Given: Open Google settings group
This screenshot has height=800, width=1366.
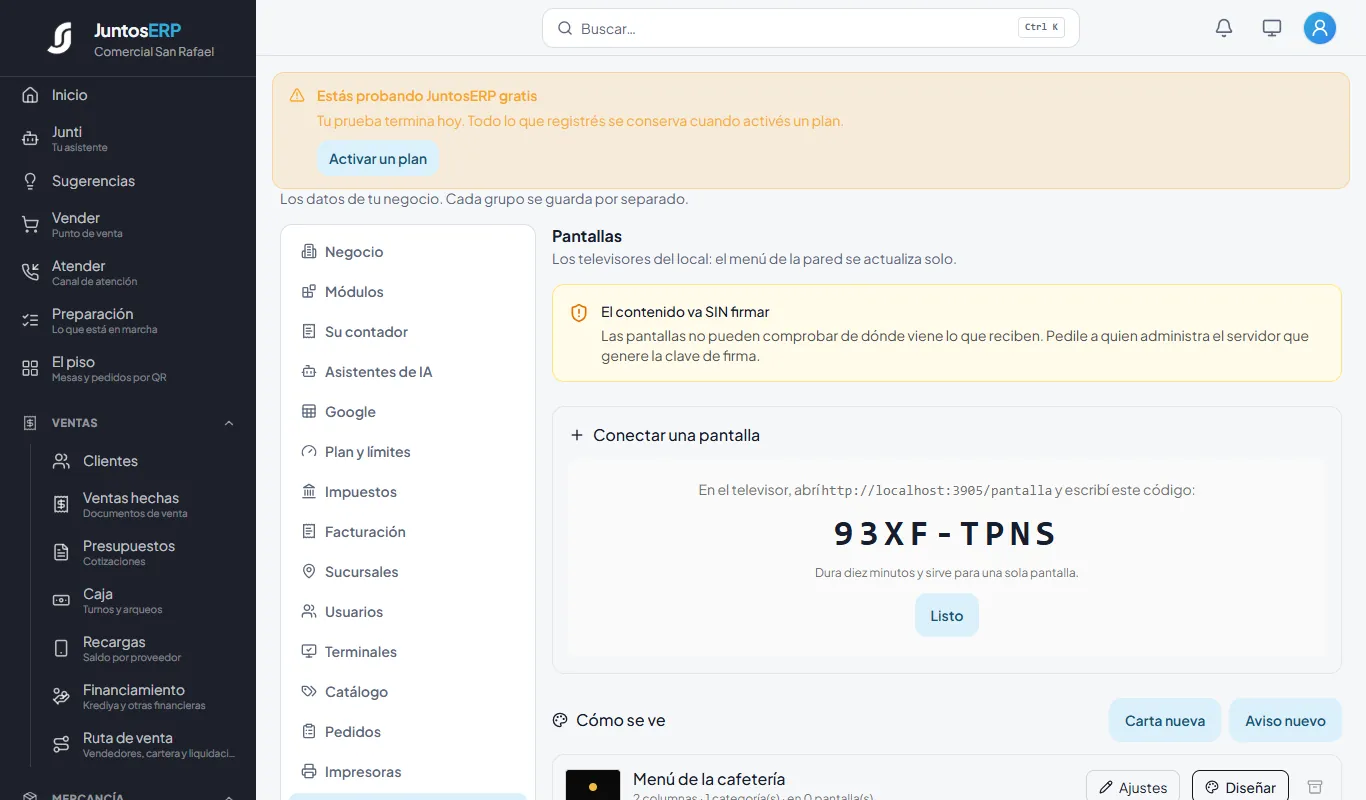Looking at the screenshot, I should tap(408, 412).
